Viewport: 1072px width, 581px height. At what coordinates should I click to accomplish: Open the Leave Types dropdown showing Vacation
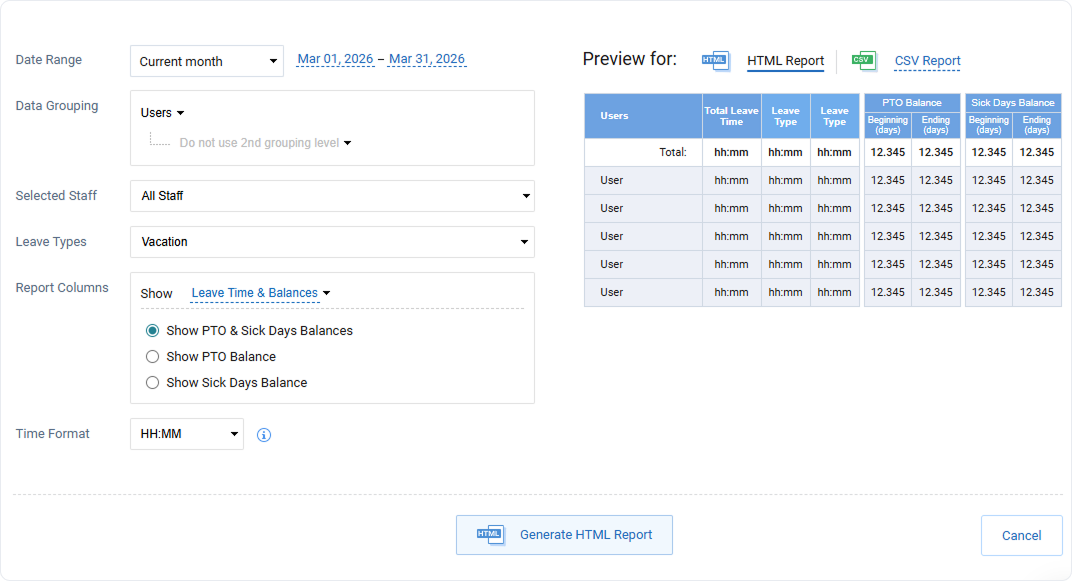coord(332,242)
